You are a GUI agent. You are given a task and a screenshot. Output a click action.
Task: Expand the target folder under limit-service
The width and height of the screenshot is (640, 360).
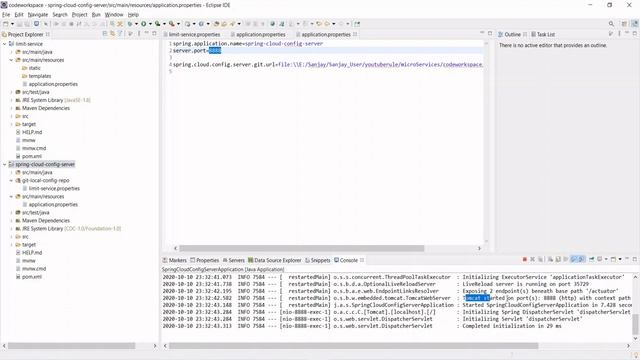[11, 124]
